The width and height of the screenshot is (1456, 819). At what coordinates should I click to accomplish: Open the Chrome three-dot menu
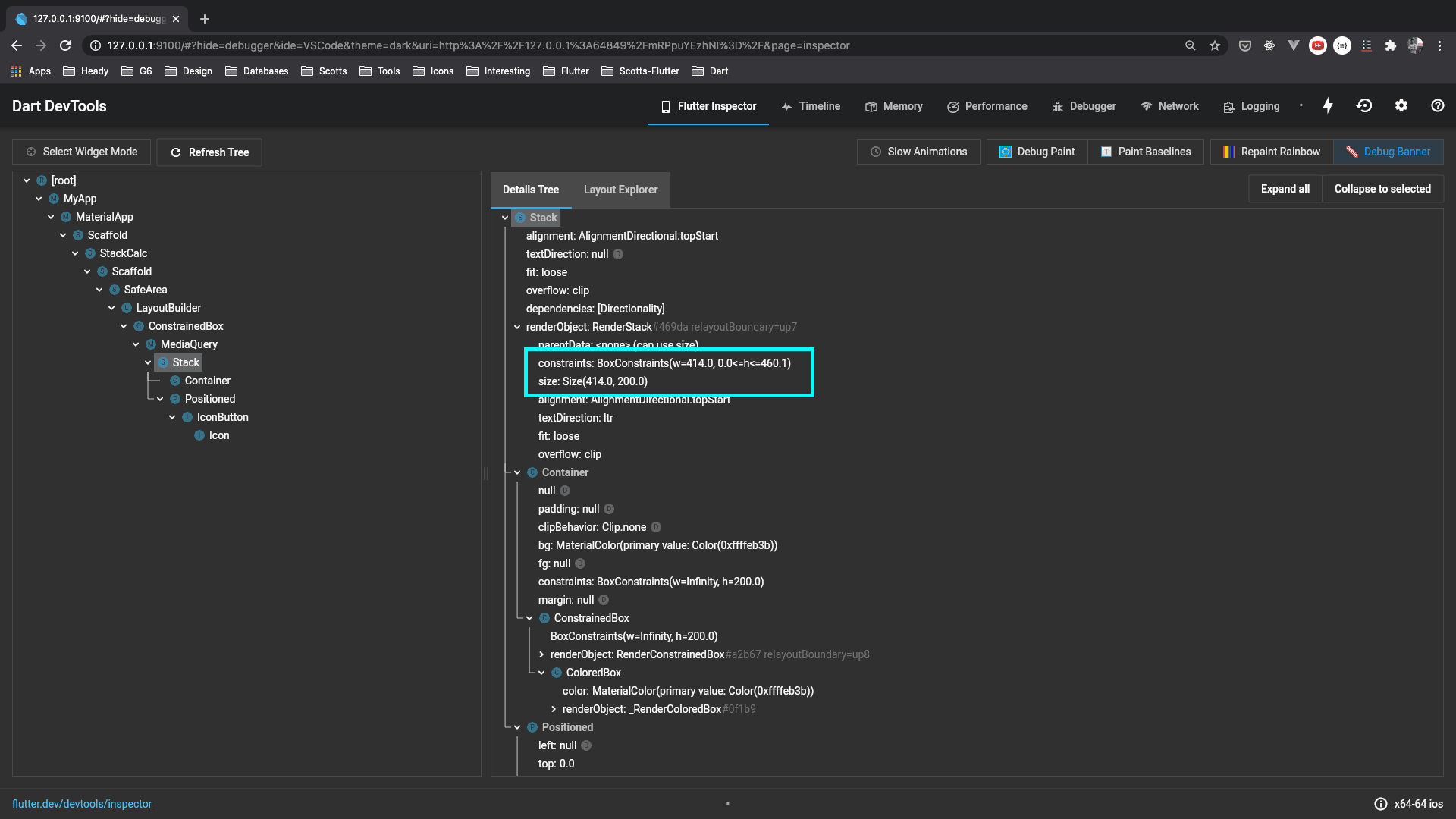point(1439,45)
